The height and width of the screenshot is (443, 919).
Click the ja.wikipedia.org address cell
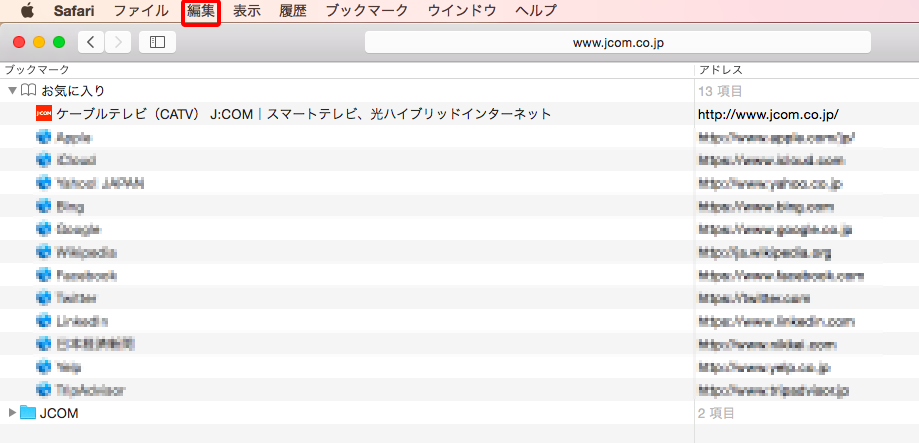click(764, 253)
